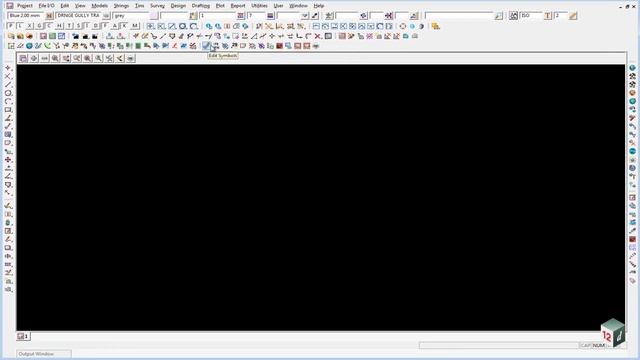
Task: Open the Help menu
Action: (x=319, y=6)
